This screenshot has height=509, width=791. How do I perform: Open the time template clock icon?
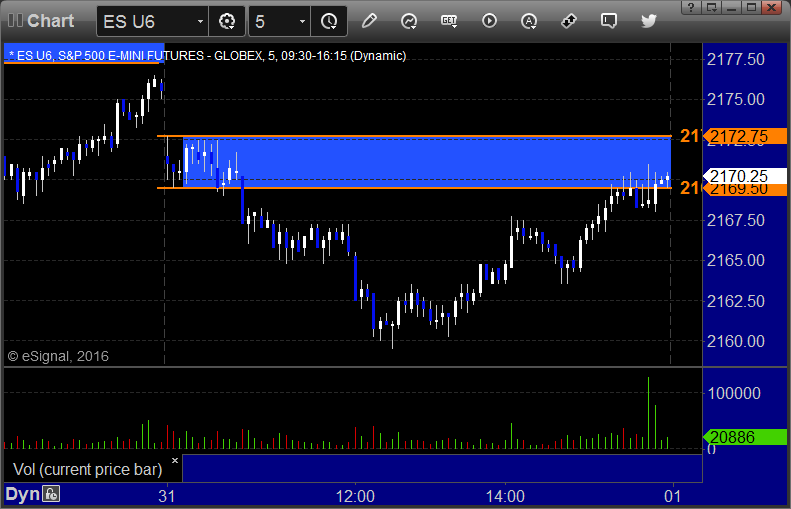coord(329,21)
